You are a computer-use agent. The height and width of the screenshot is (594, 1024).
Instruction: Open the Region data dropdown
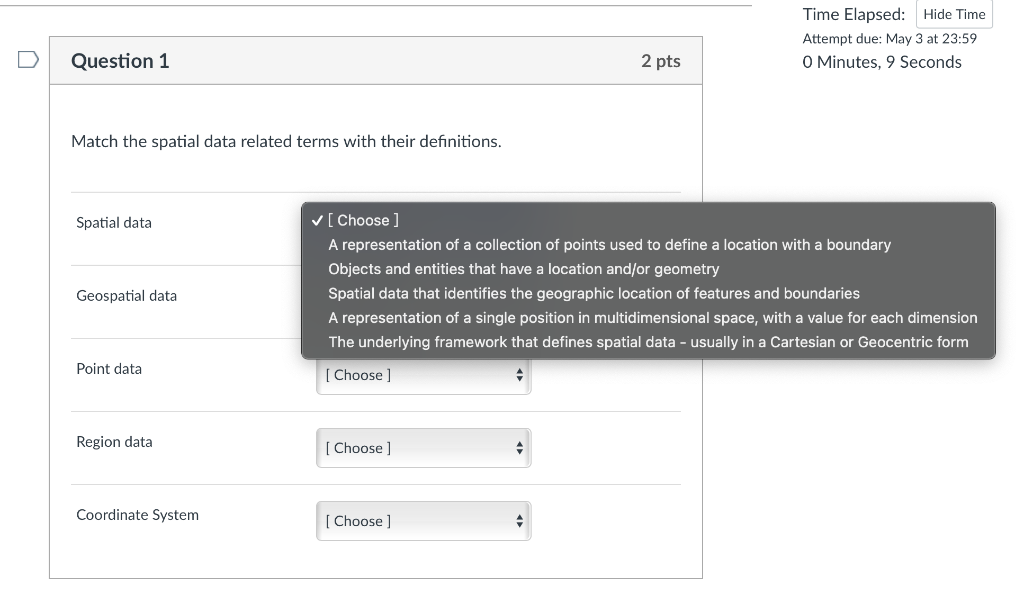pos(424,448)
